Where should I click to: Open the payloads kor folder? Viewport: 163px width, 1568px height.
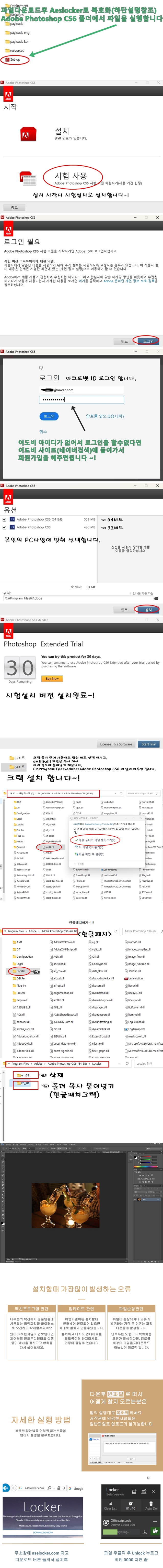coord(17,41)
